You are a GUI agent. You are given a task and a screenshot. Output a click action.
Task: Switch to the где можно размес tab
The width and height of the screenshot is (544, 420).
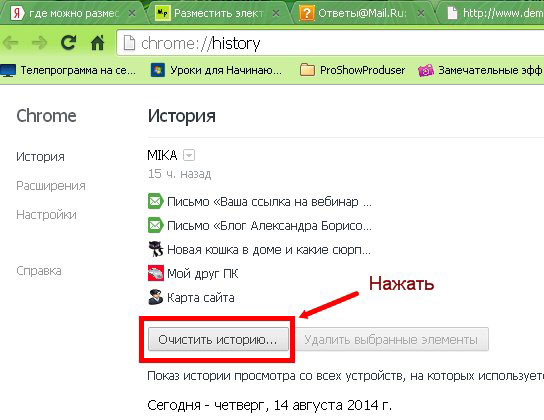coord(73,13)
